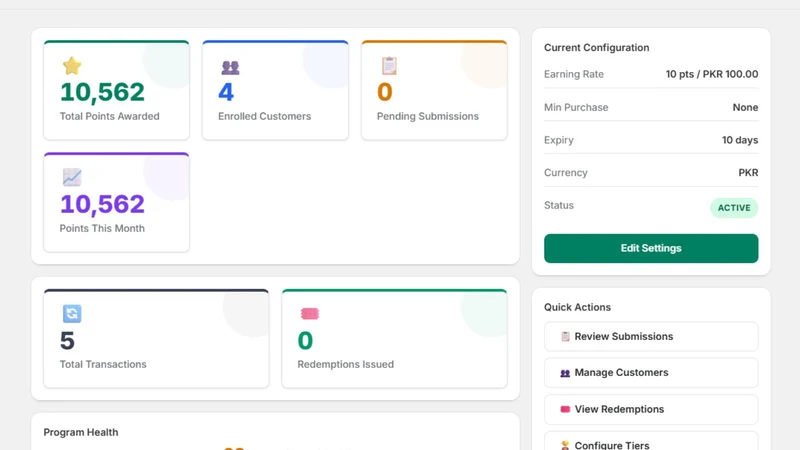Click the Total Transactions label
The height and width of the screenshot is (450, 800).
103,364
